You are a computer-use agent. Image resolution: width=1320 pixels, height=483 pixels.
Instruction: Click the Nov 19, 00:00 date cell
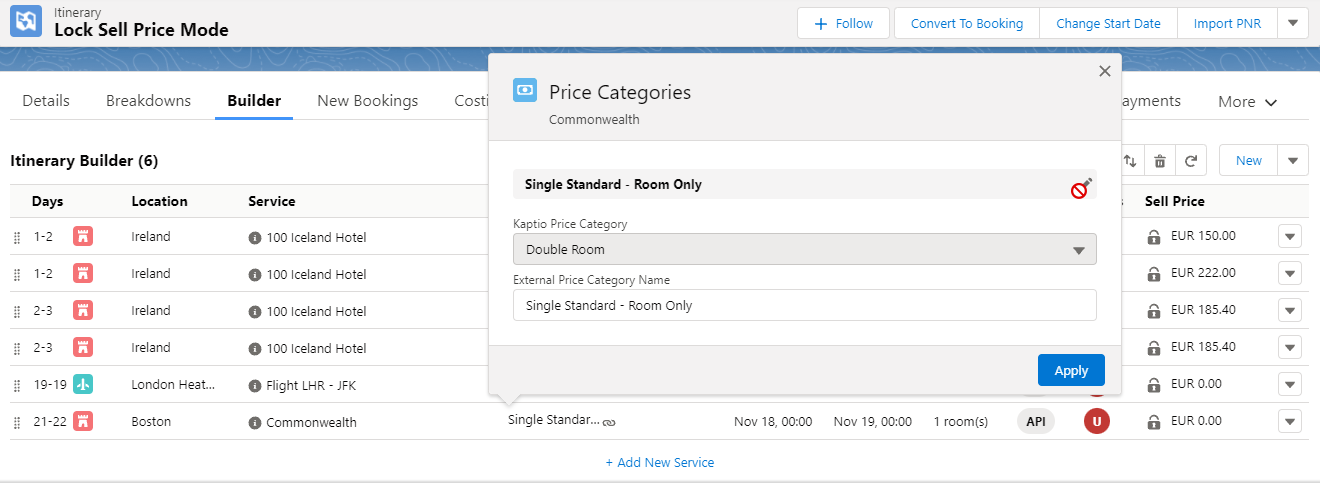pos(873,422)
